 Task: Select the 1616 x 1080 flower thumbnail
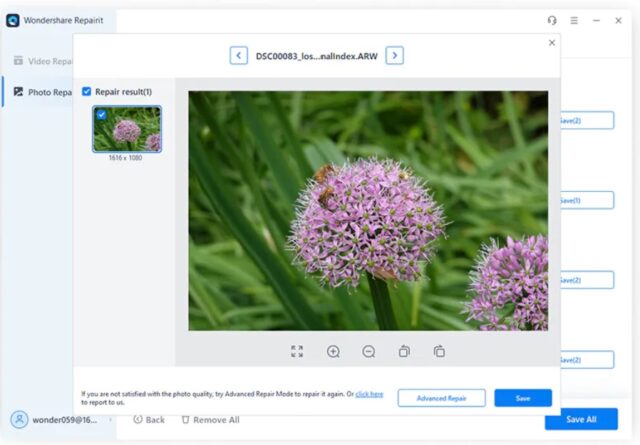coord(128,130)
